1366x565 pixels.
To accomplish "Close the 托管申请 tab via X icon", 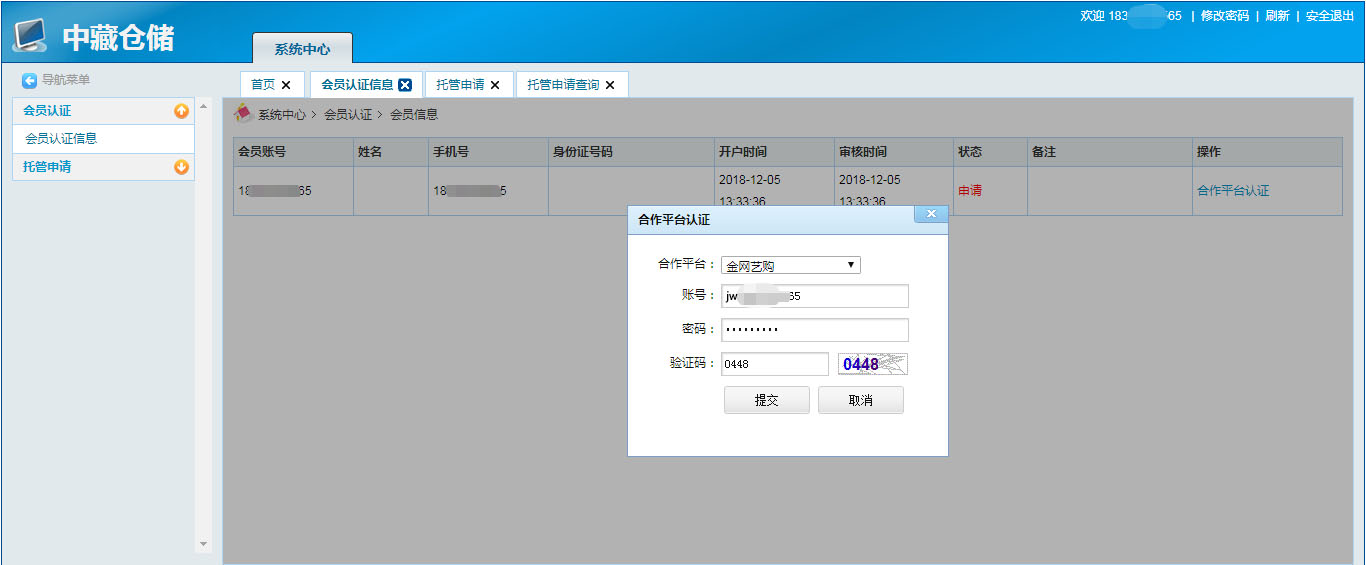I will pos(495,85).
